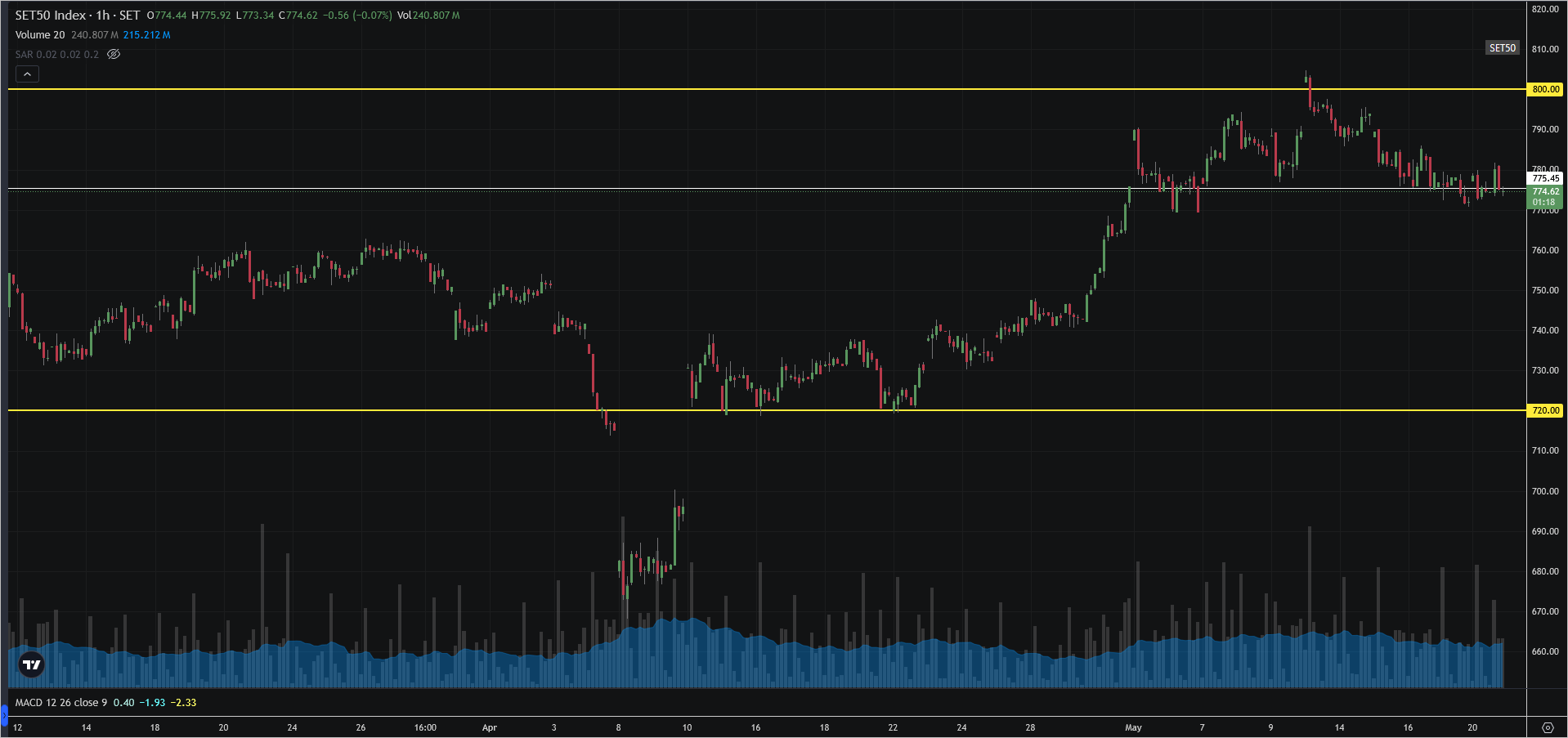Click the 8 date label on time axis

[618, 727]
